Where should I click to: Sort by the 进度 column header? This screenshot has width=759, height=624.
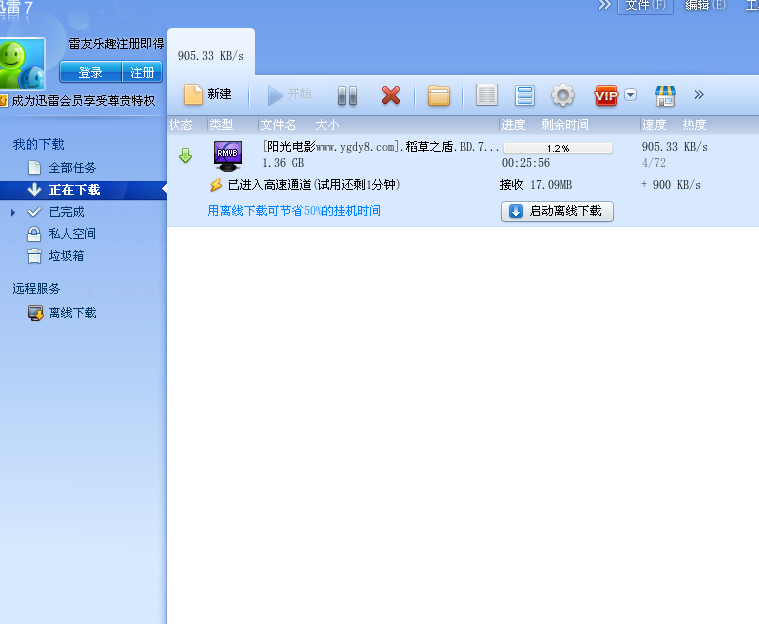513,125
